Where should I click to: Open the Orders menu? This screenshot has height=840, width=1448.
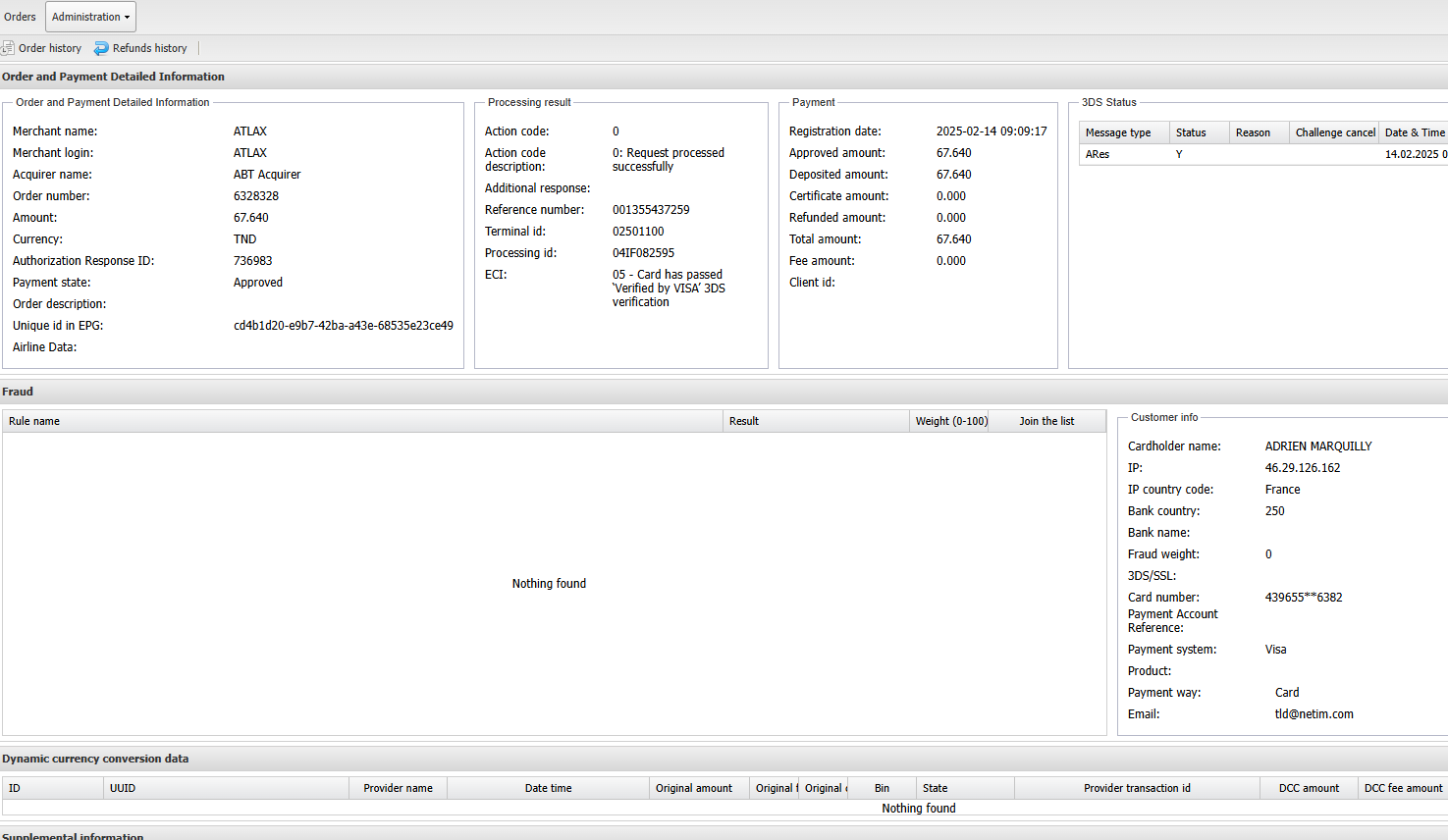coord(20,17)
